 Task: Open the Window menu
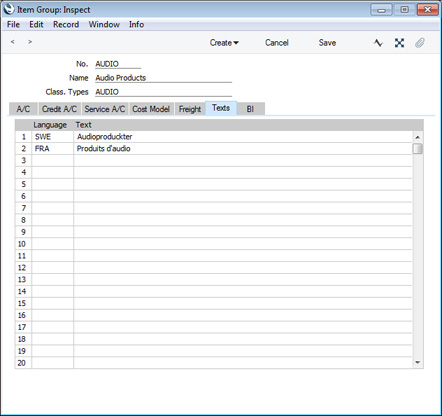tap(104, 24)
